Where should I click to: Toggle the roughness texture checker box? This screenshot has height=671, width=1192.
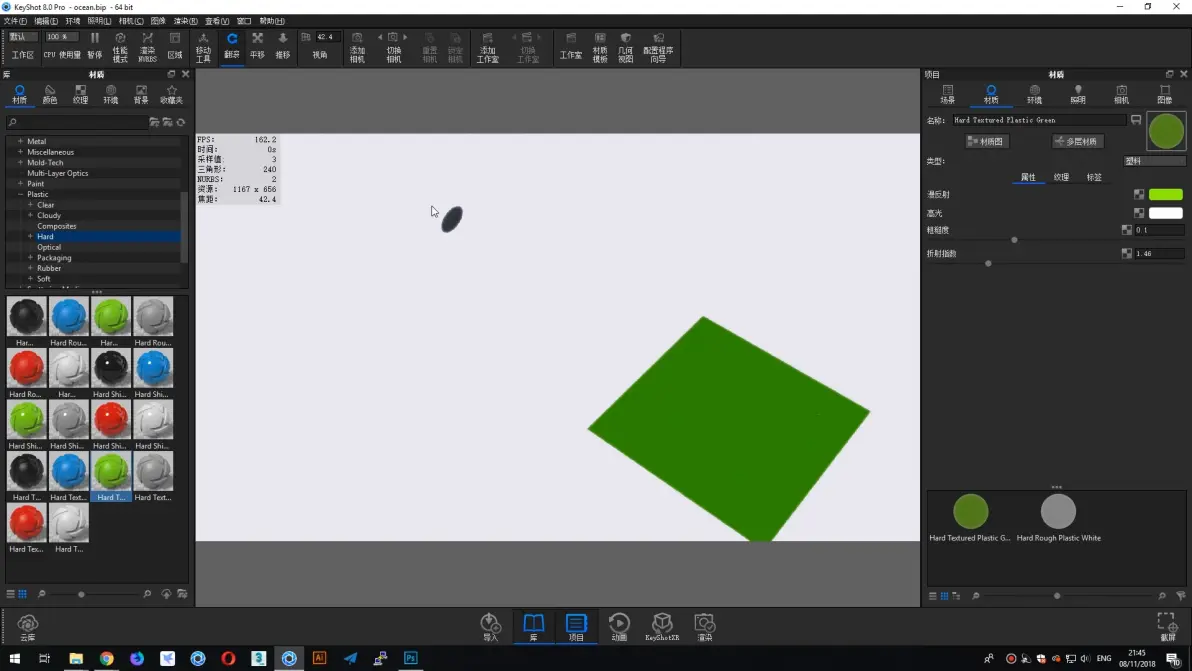[1127, 229]
